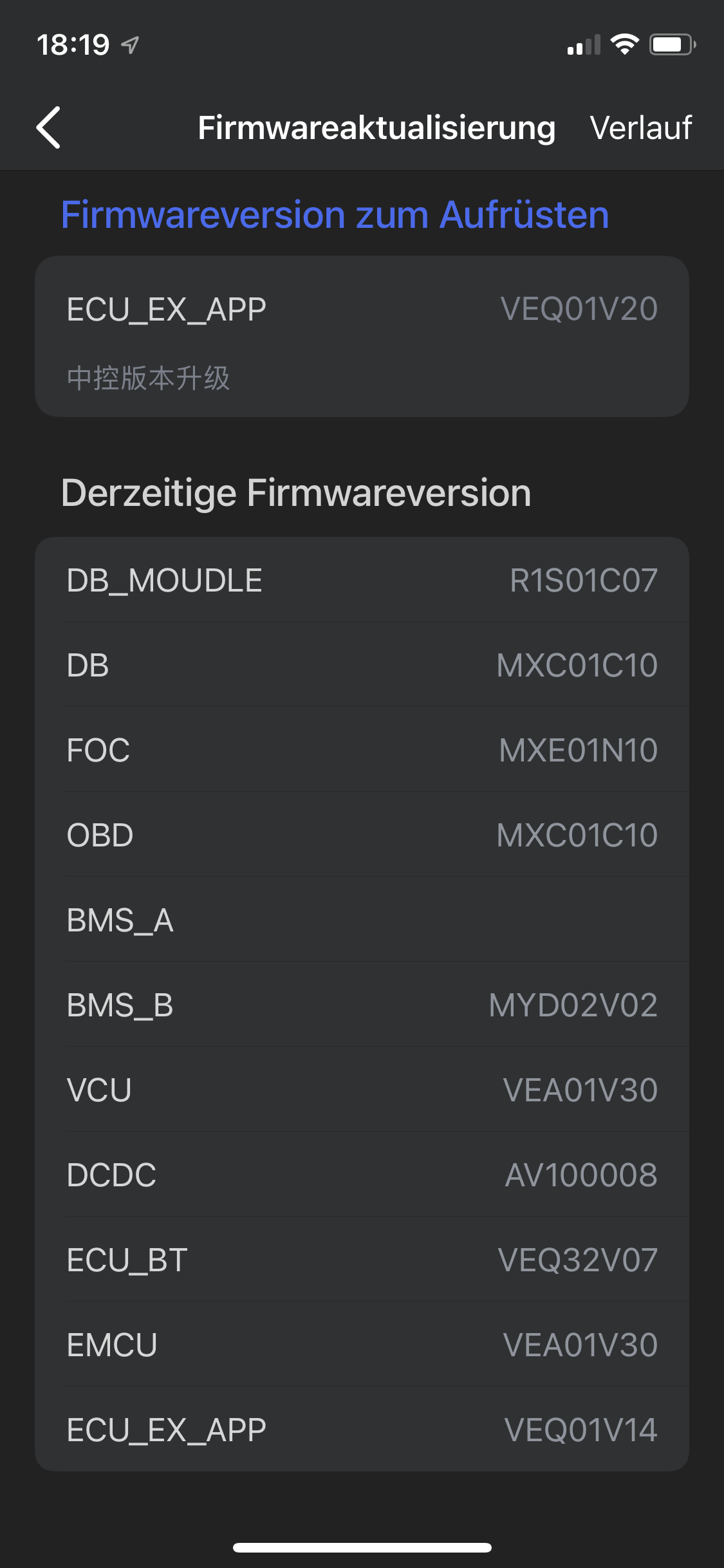Tap the location arrow status icon
This screenshot has width=724, height=1568.
coord(131,45)
